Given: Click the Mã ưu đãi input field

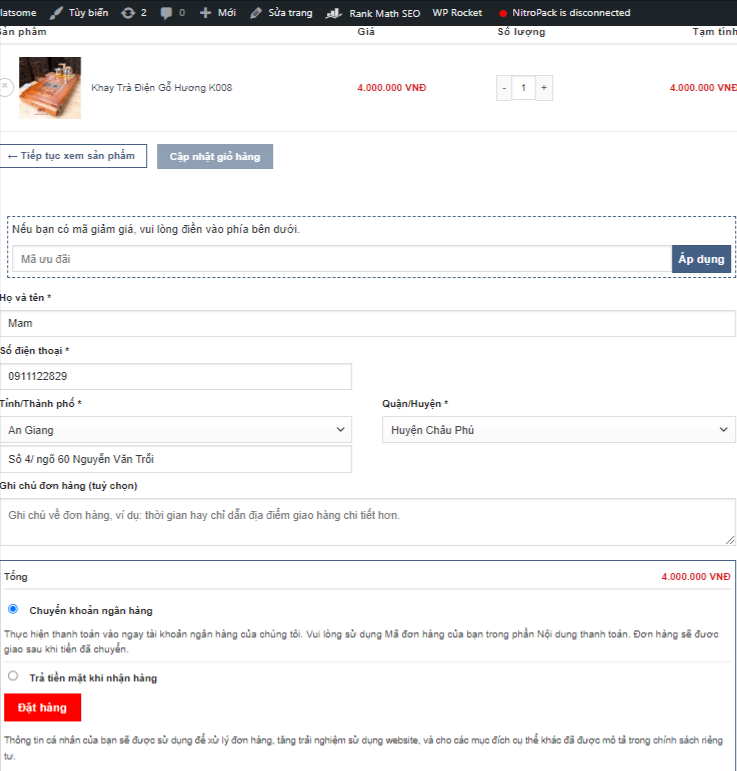Looking at the screenshot, I should click(340, 259).
